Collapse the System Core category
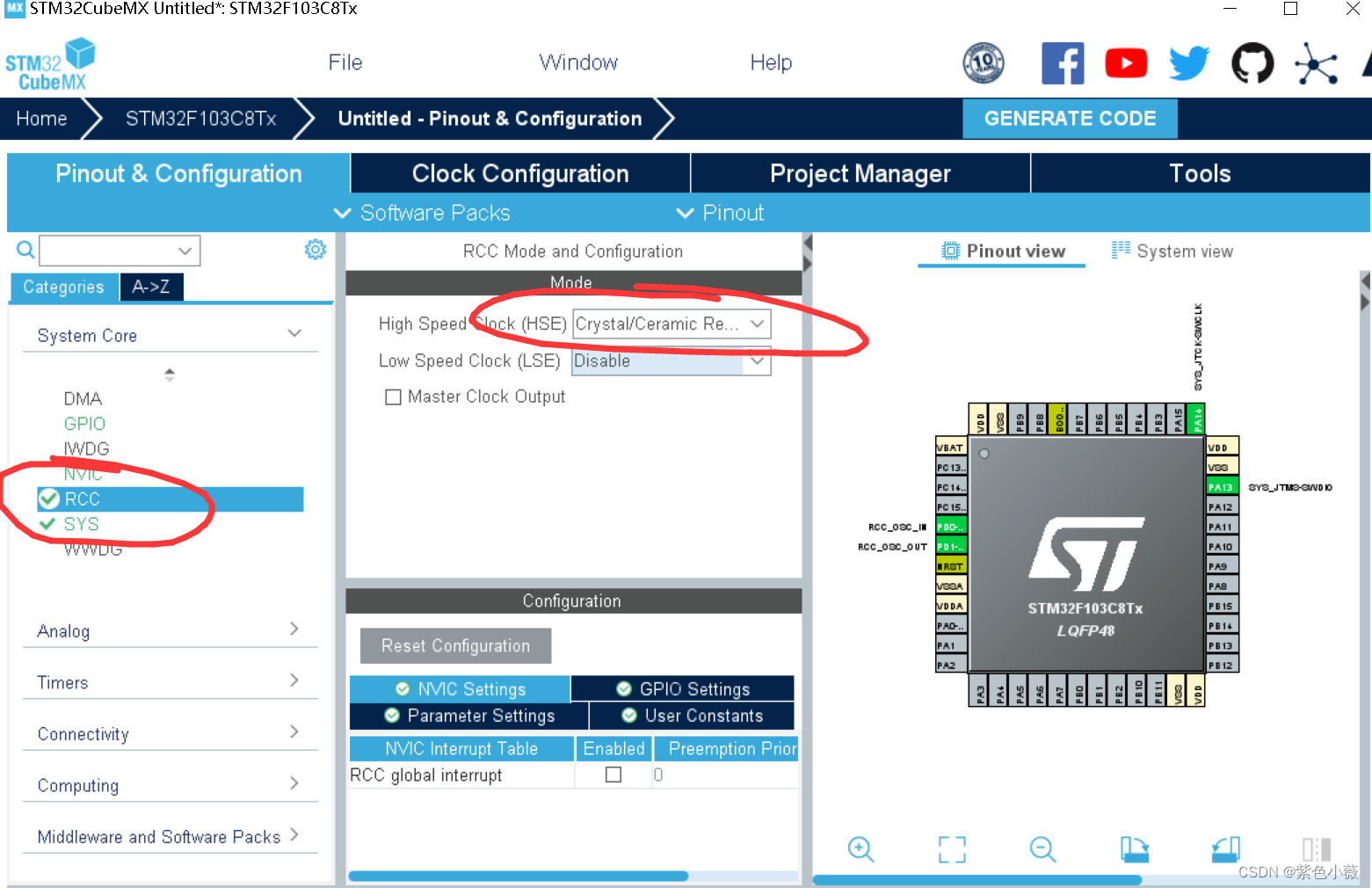 pos(294,333)
